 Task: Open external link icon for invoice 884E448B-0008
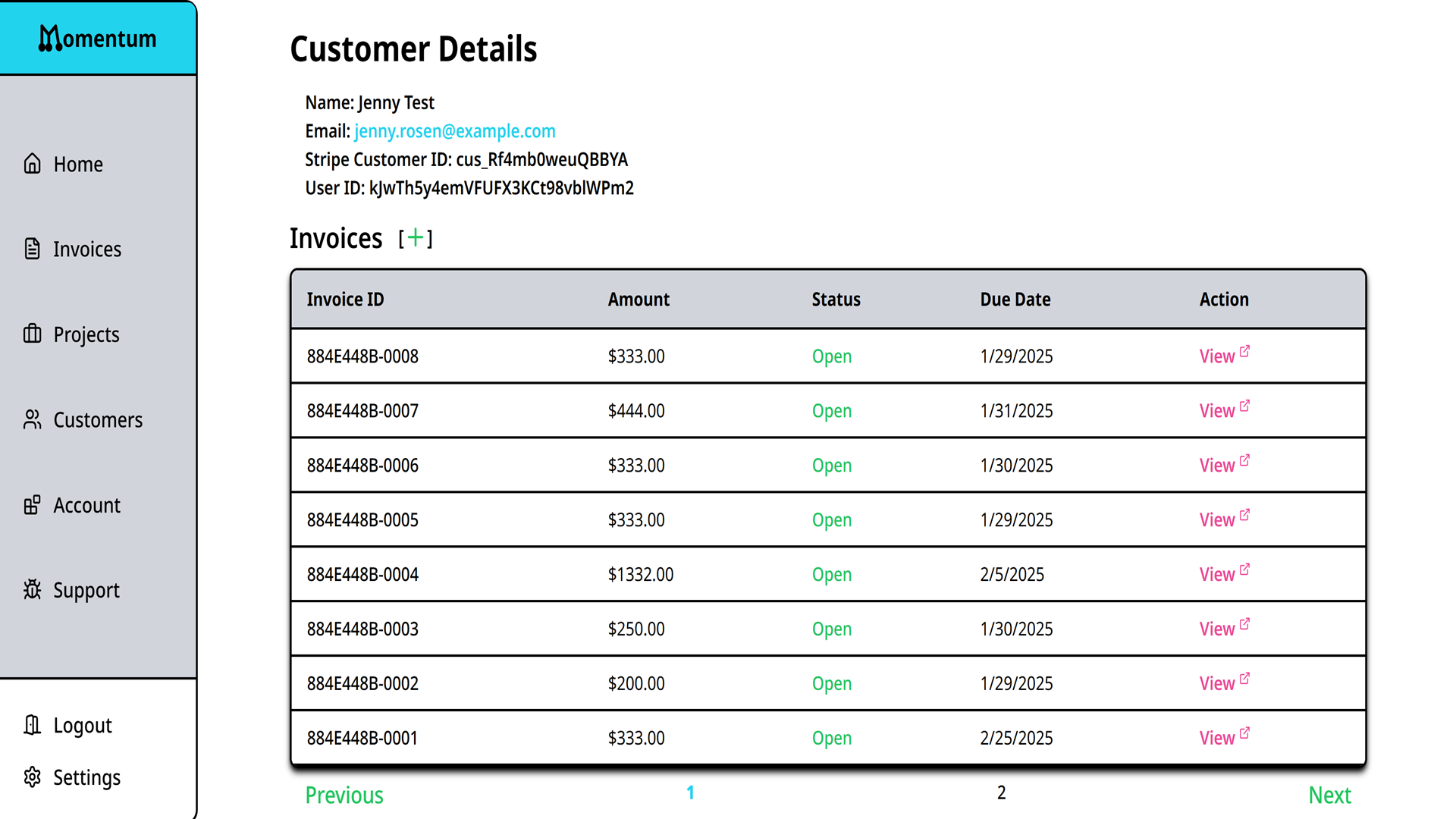tap(1244, 351)
